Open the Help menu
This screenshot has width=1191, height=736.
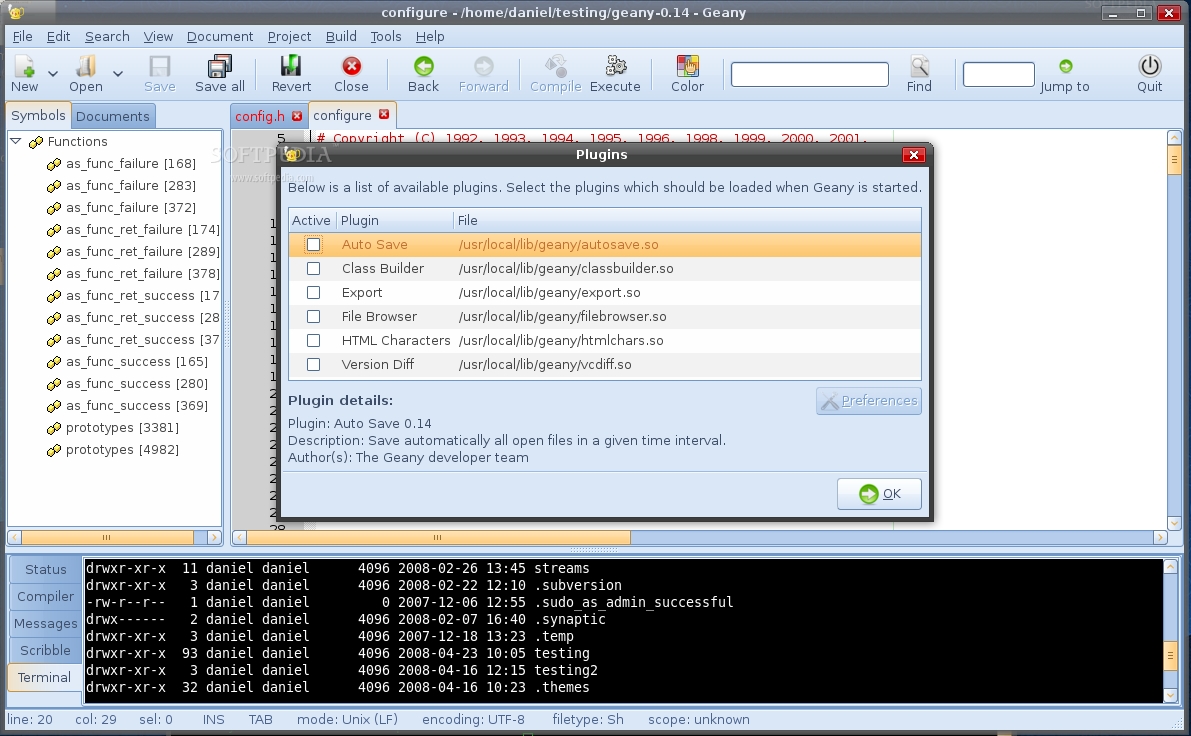(430, 36)
